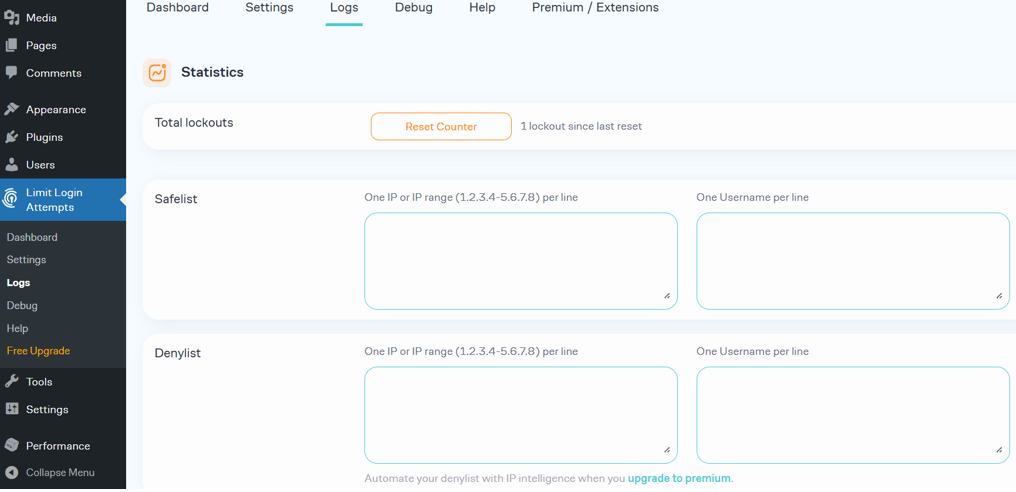Click the 'Total lockouts' label

194,123
